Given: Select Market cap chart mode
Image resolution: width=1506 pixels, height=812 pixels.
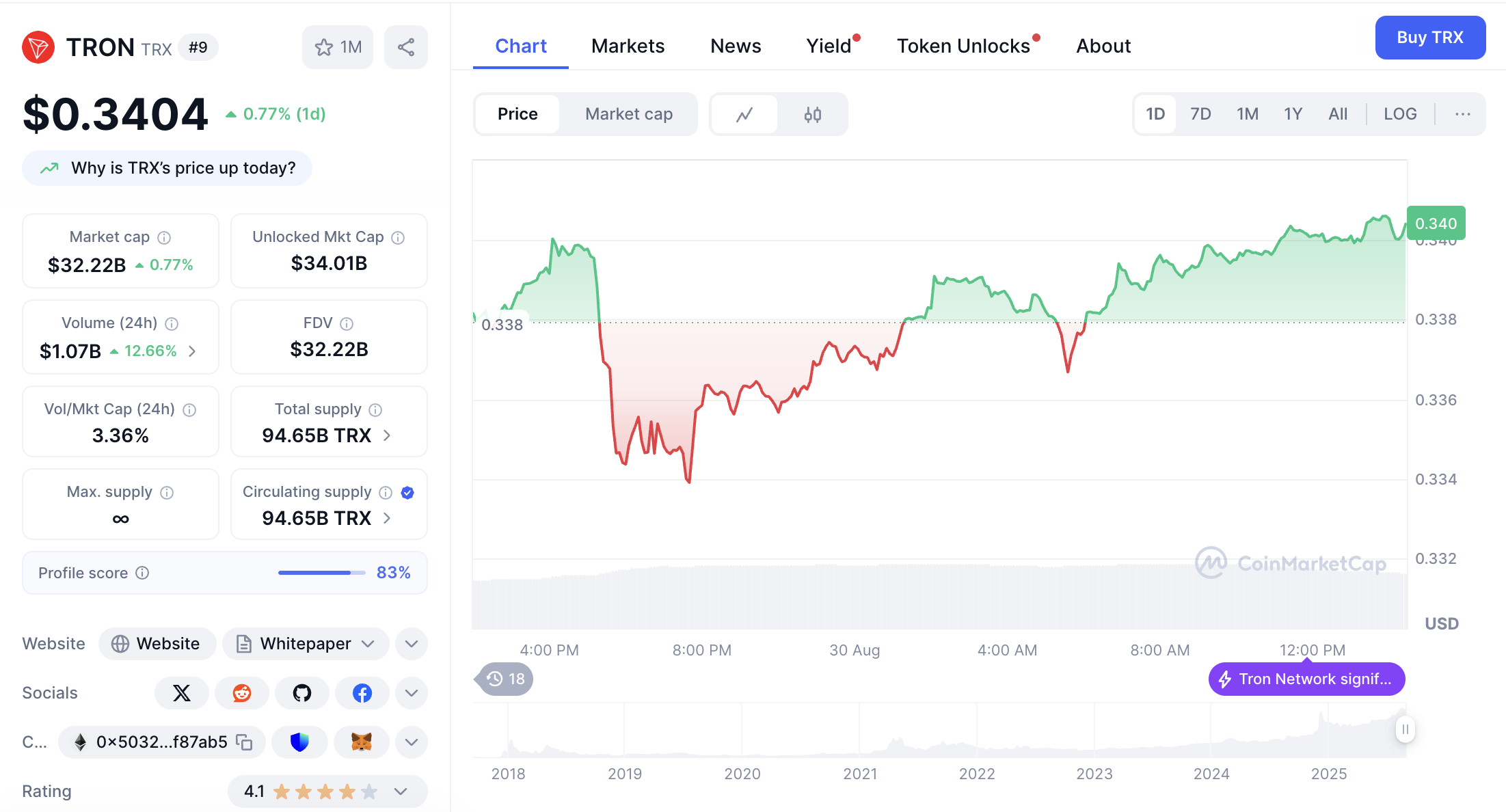Looking at the screenshot, I should click(629, 114).
